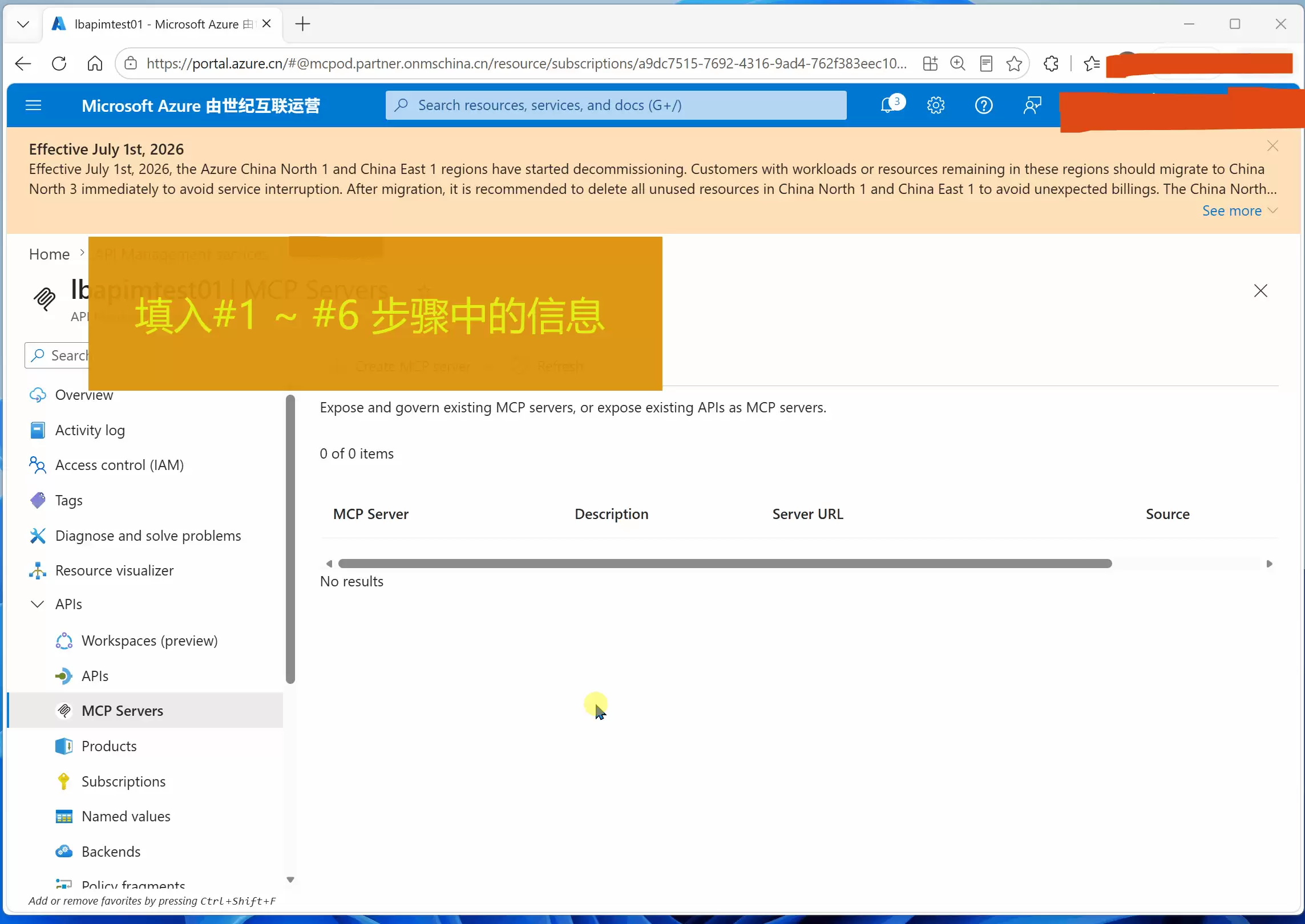Add page to favorites star icon
This screenshot has height=924, width=1305.
pyautogui.click(x=1014, y=63)
